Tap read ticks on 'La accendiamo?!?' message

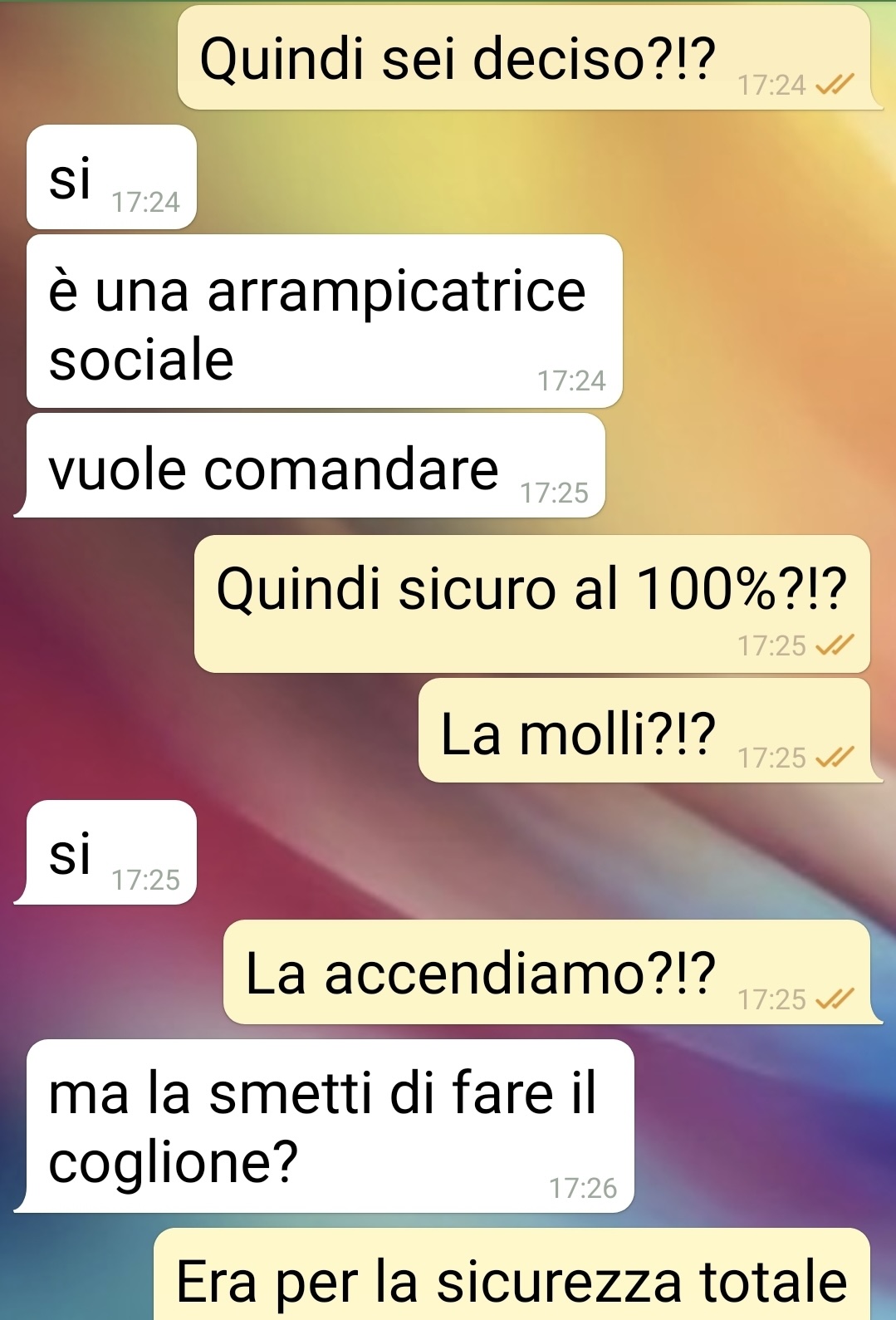[835, 999]
